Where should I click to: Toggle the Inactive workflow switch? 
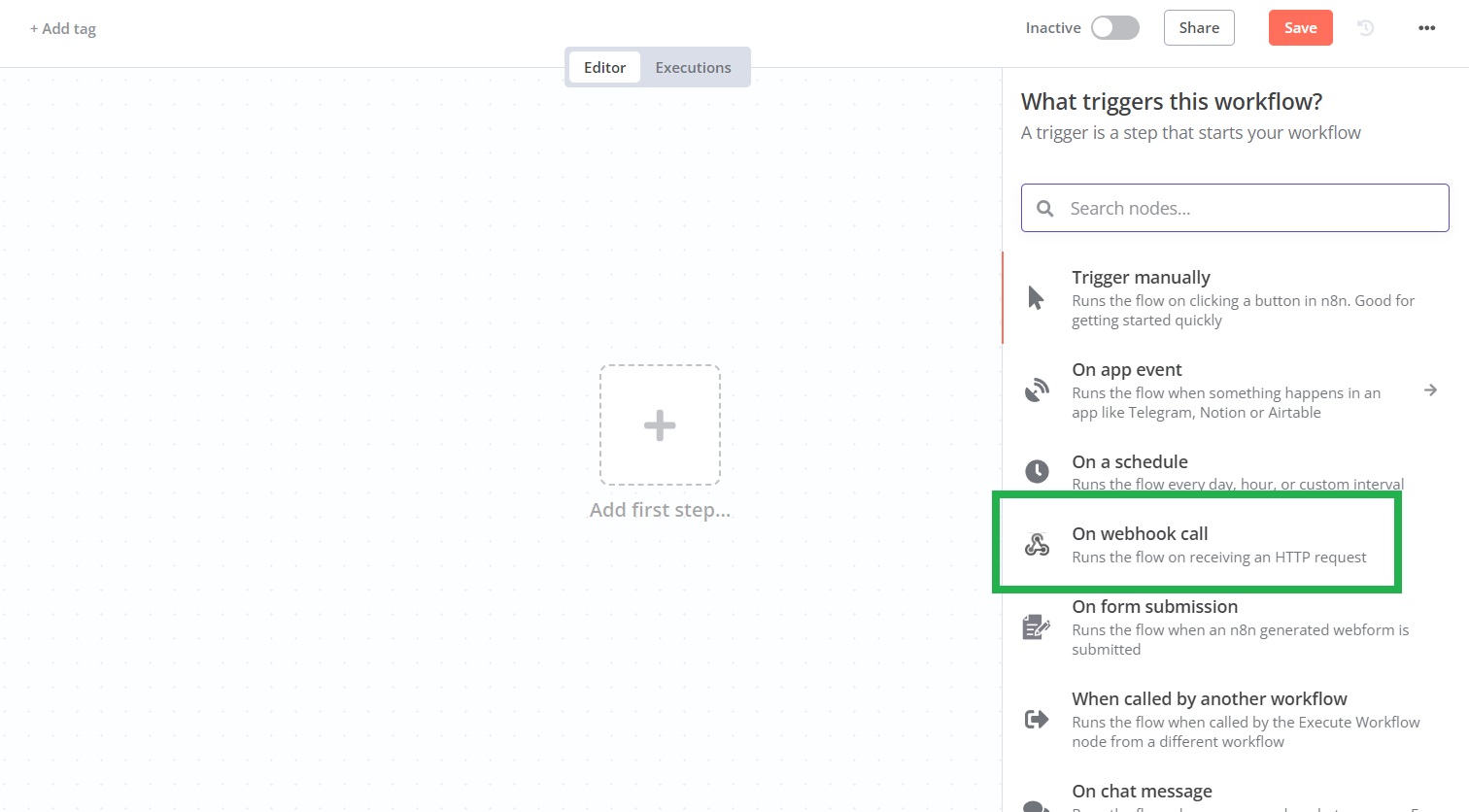point(1114,28)
